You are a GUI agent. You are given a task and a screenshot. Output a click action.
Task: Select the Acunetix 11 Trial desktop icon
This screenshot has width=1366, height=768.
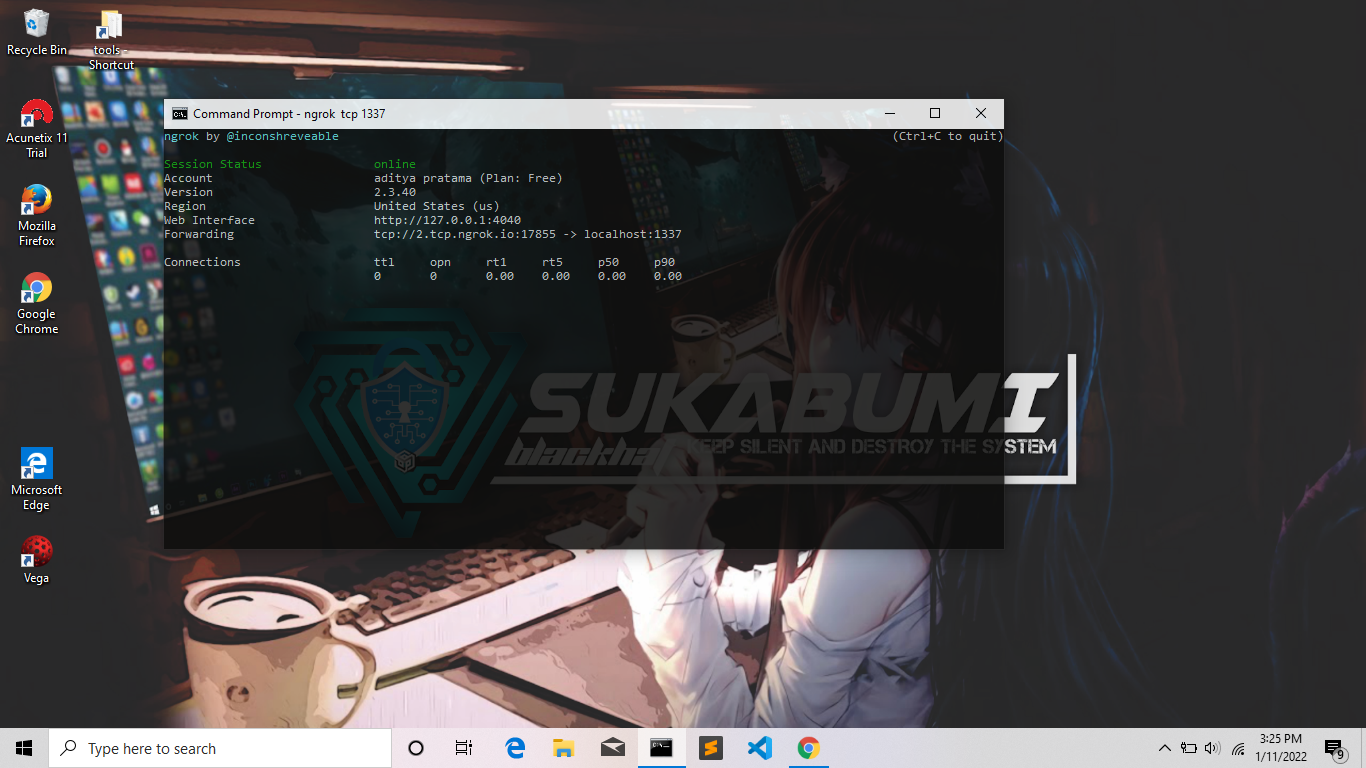(37, 129)
